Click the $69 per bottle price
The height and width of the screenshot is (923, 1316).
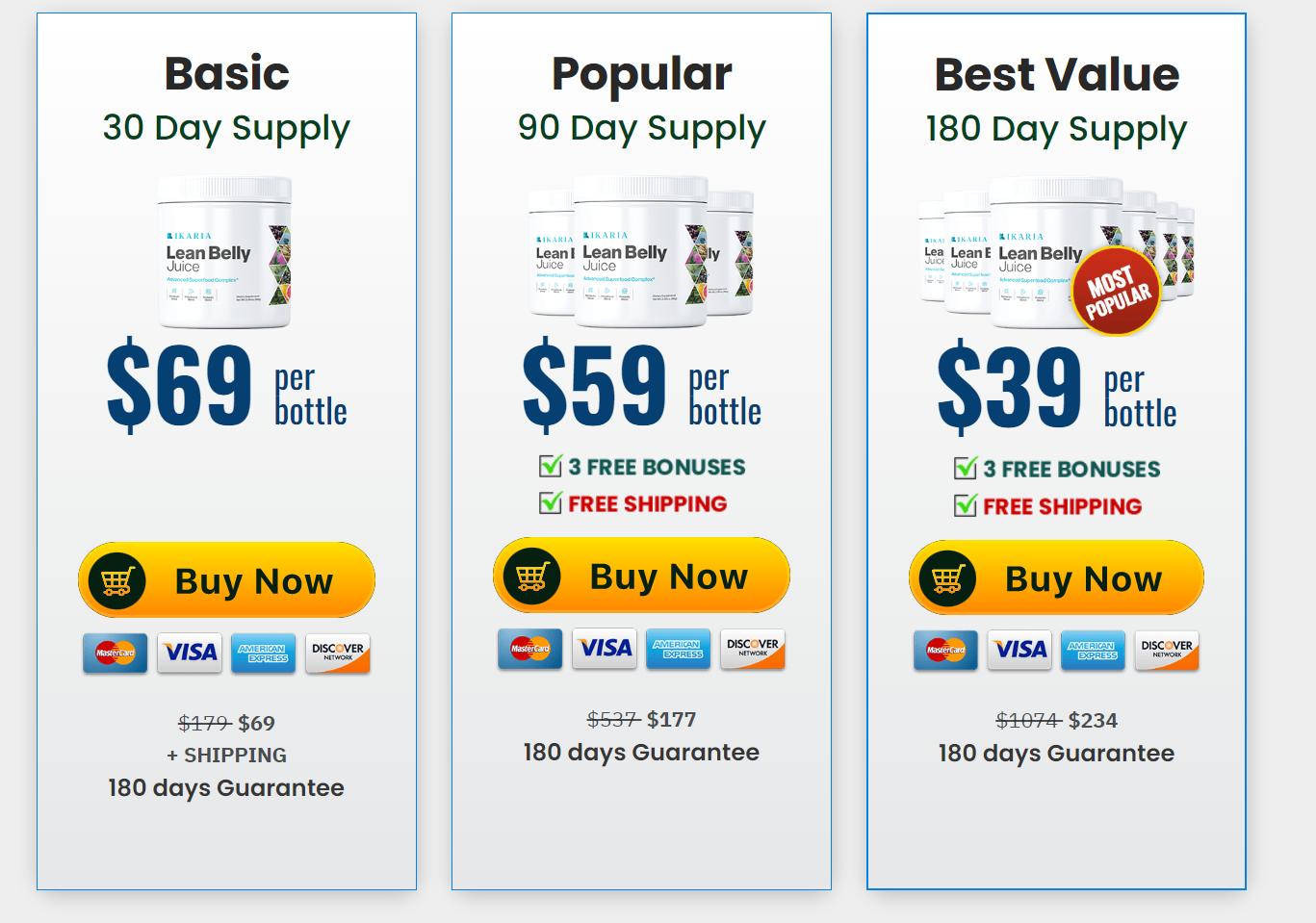coord(226,387)
